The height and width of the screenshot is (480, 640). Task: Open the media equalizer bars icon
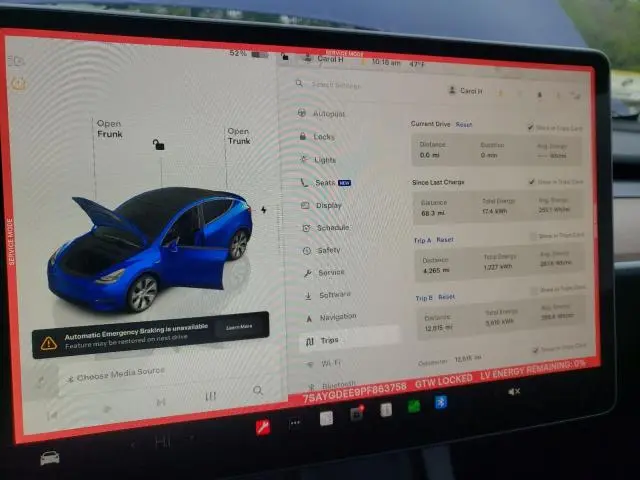210,396
